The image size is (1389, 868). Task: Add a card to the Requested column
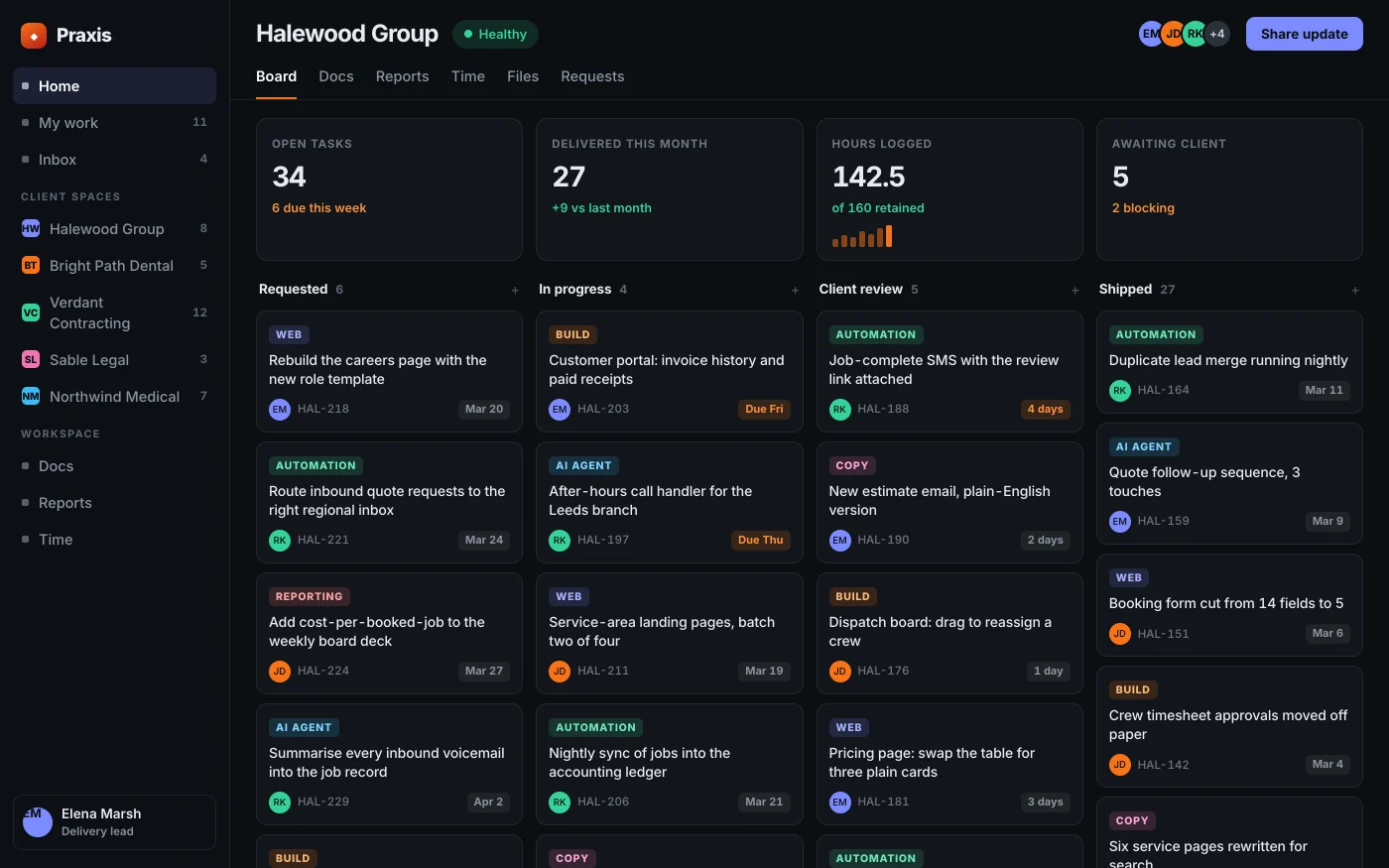tap(515, 290)
